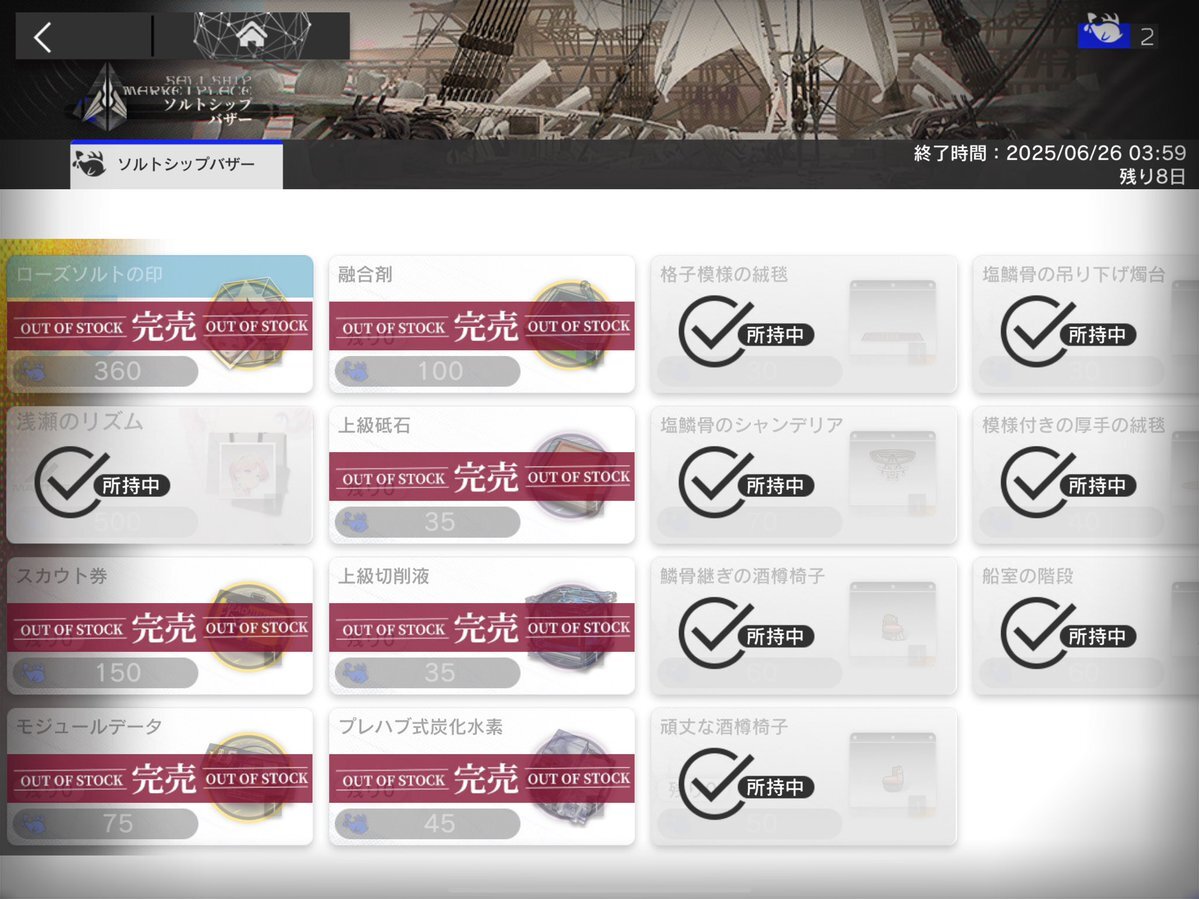The image size is (1199, 899).
Task: Open the 塩鱗骨の吊り下げ燭台 furniture card
Action: (x=1086, y=324)
